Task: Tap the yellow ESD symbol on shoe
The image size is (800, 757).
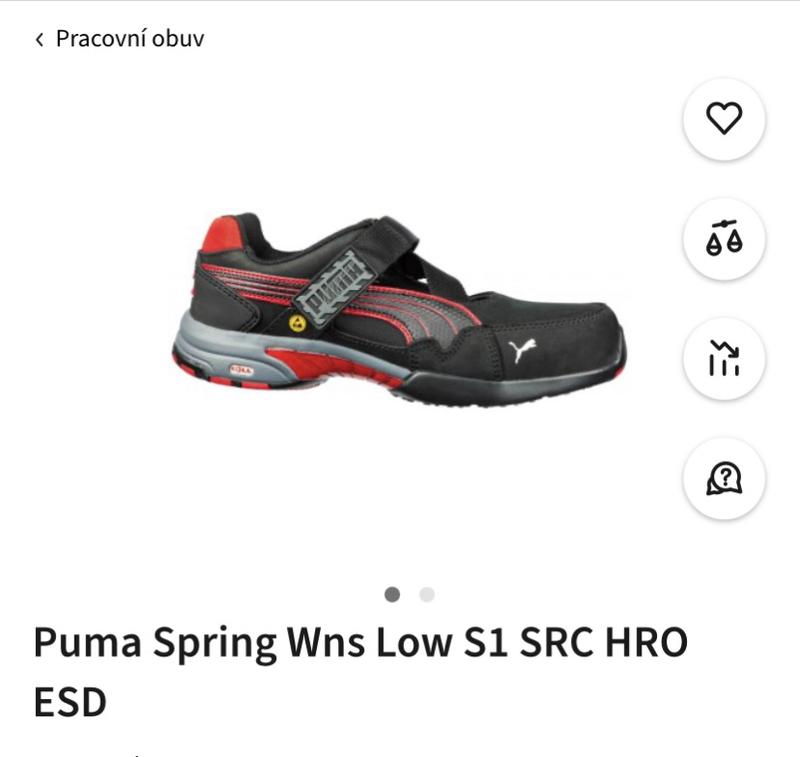Action: 297,323
